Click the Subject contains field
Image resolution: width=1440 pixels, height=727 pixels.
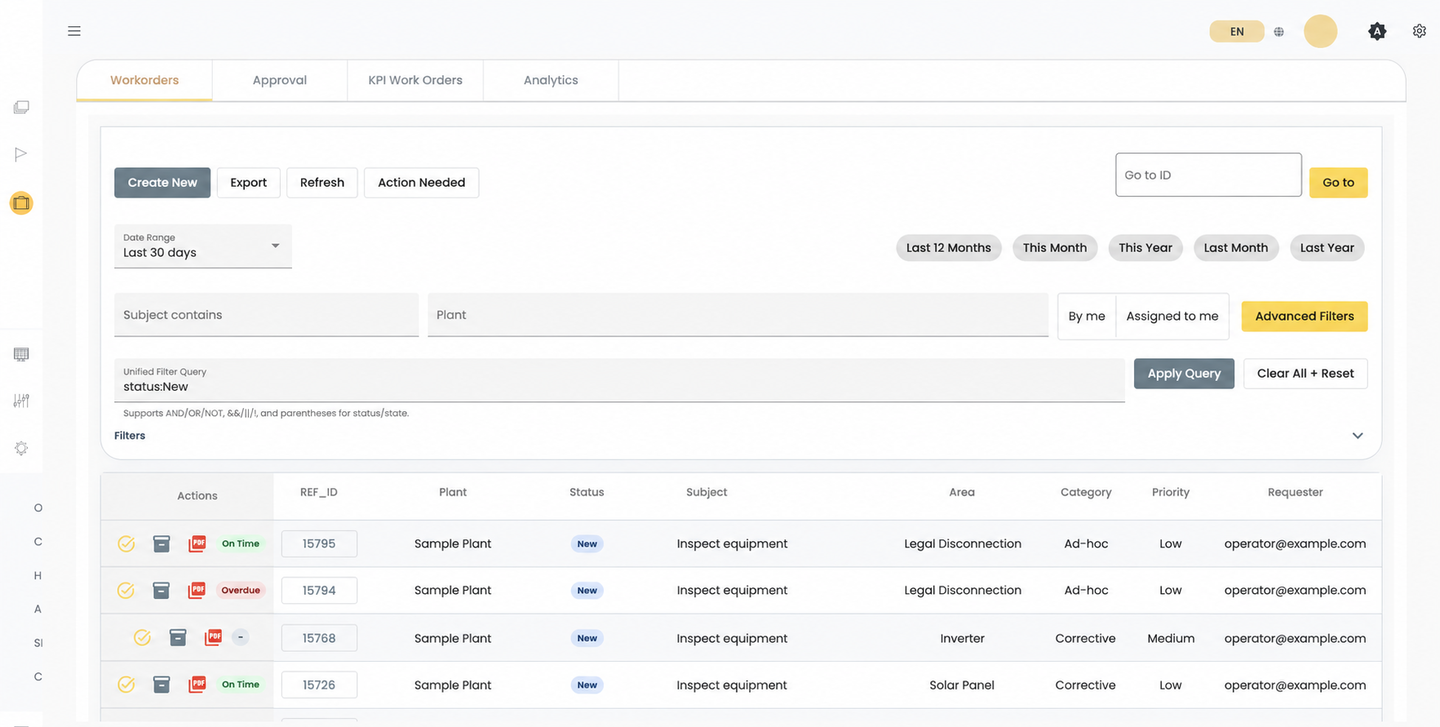point(266,315)
